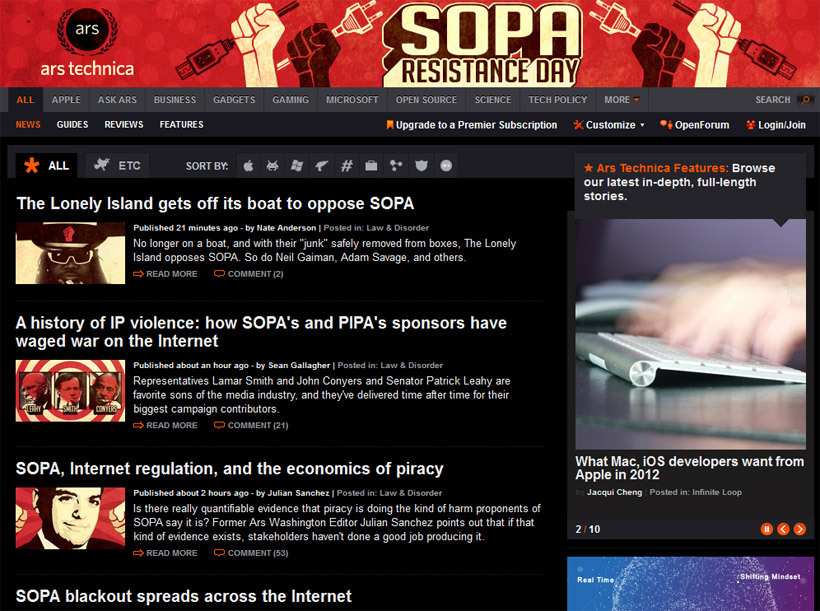
Task: Click the Leahy, Smith, Conyers thumbnail
Action: pyautogui.click(x=70, y=391)
